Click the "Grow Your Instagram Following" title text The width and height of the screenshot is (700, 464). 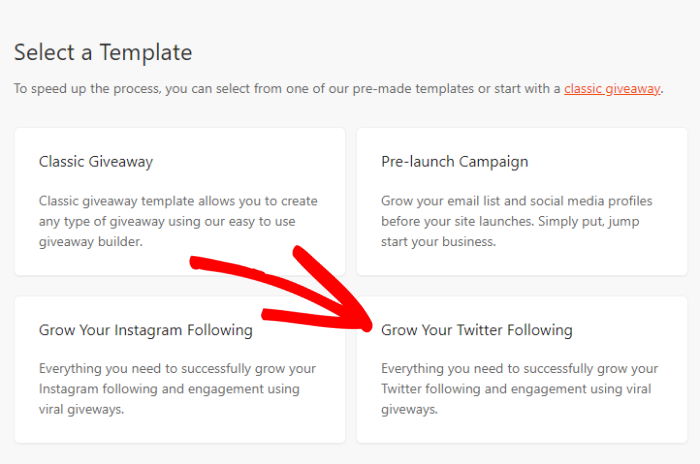pyautogui.click(x=146, y=330)
